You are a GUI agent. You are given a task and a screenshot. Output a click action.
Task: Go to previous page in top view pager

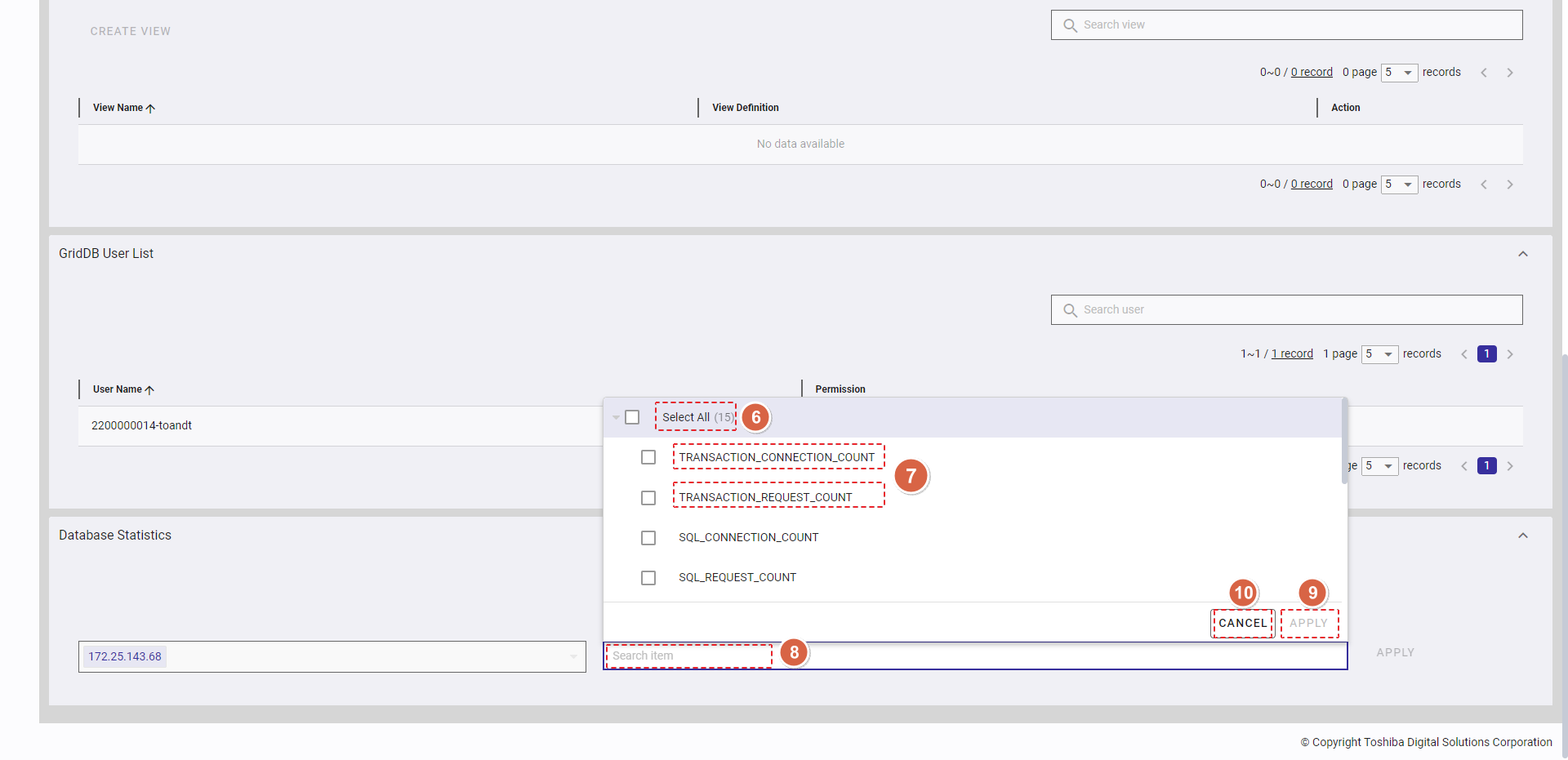1484,73
